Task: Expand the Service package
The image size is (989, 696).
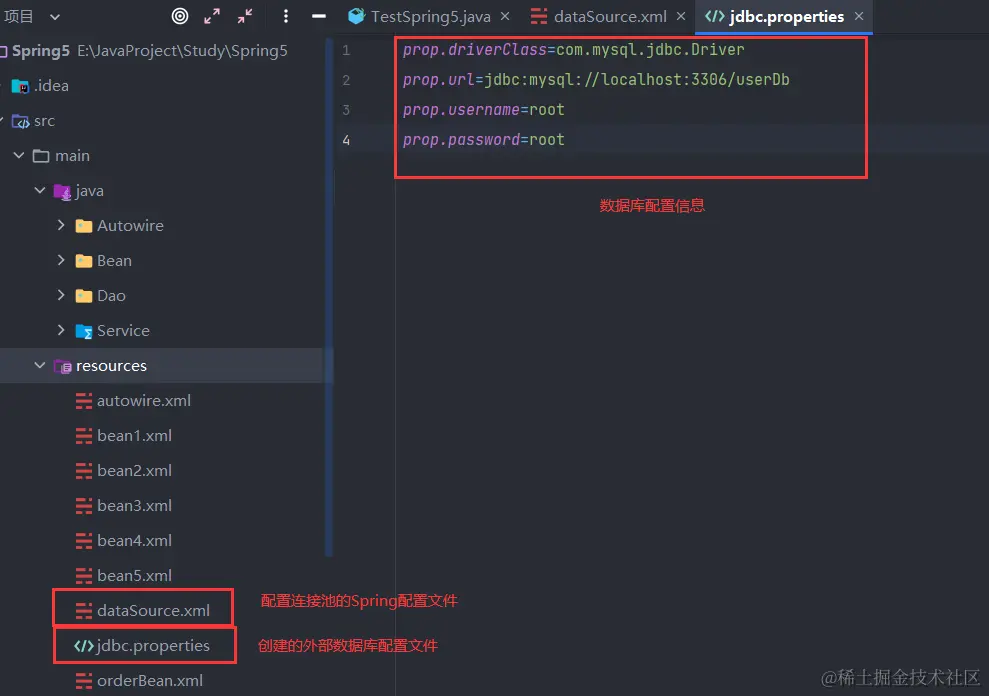Action: 61,330
